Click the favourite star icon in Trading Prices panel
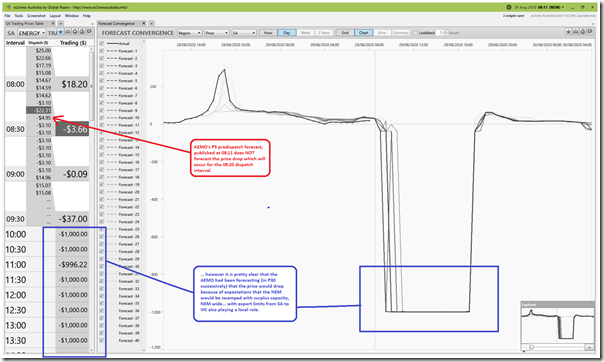The height and width of the screenshot is (362, 604). point(60,32)
